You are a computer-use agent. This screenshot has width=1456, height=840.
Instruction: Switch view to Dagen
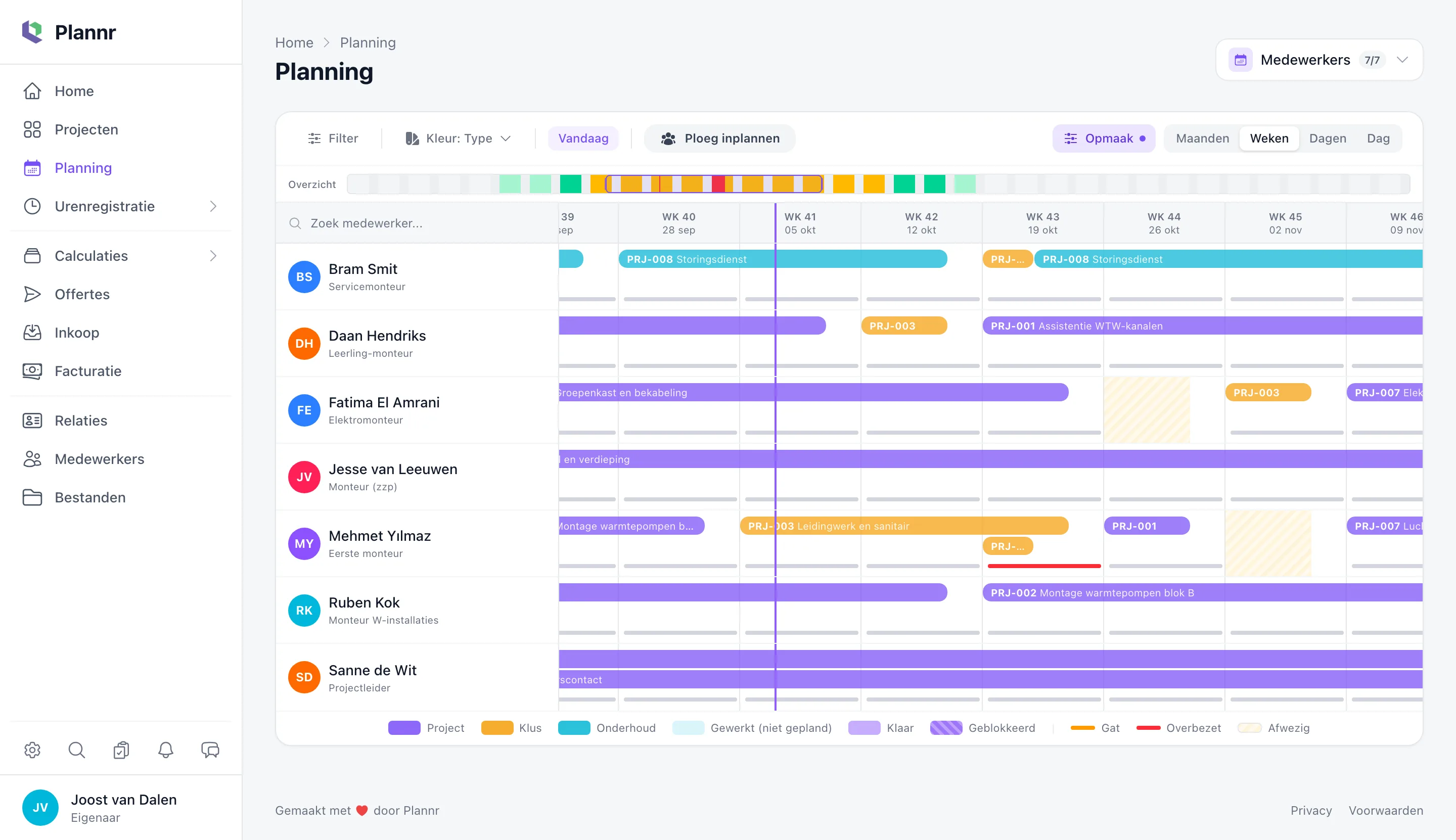(x=1327, y=138)
